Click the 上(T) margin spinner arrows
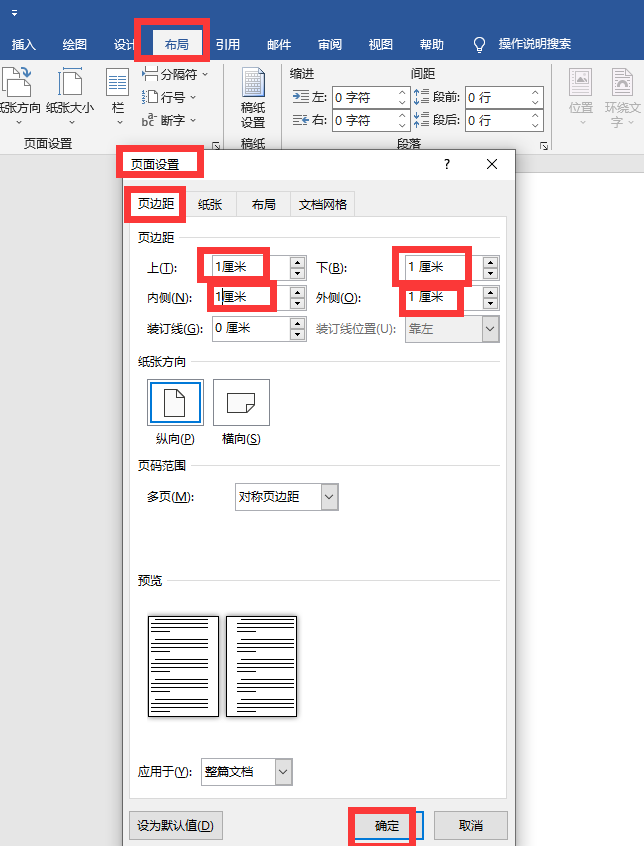This screenshot has height=846, width=644. tap(298, 268)
